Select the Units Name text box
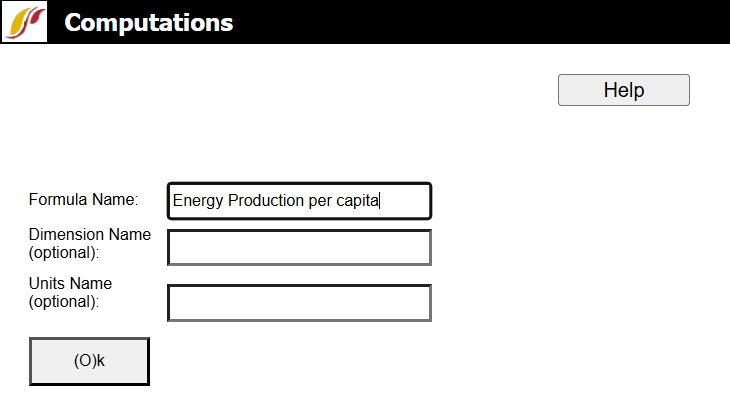Screen dimensions: 730x406 click(299, 303)
